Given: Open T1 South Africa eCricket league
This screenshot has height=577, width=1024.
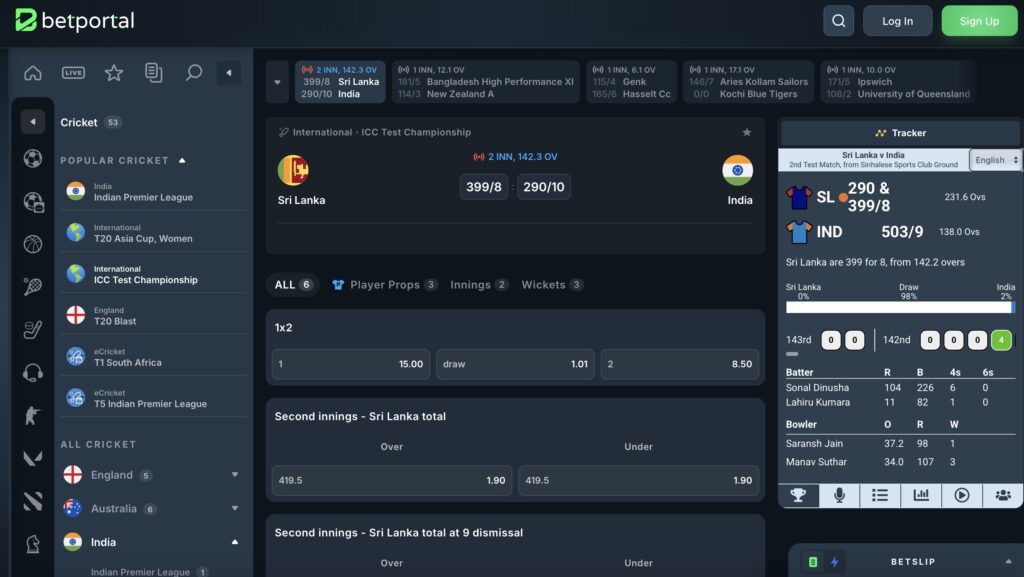Looking at the screenshot, I should pyautogui.click(x=153, y=358).
